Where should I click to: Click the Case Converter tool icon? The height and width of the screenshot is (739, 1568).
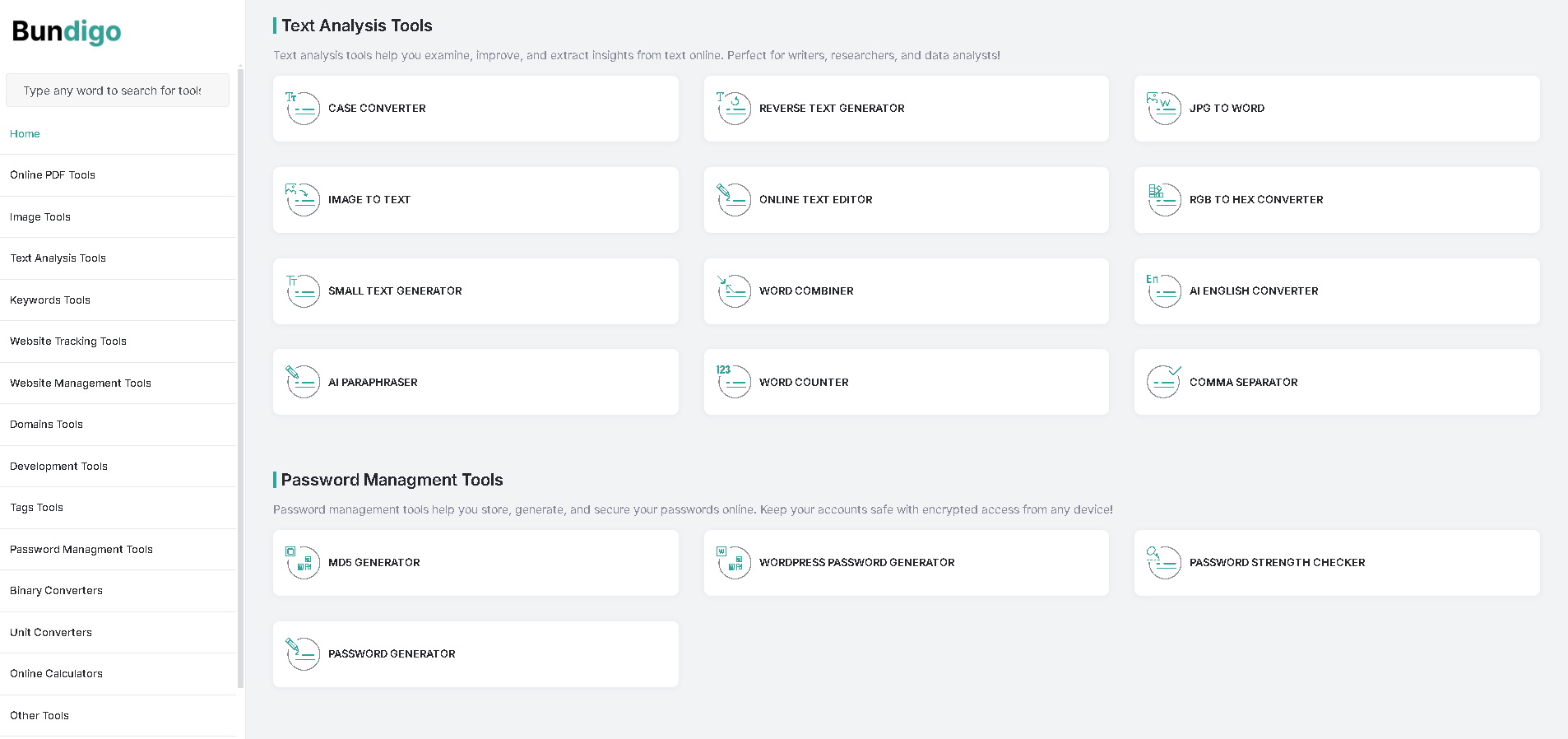(x=303, y=108)
